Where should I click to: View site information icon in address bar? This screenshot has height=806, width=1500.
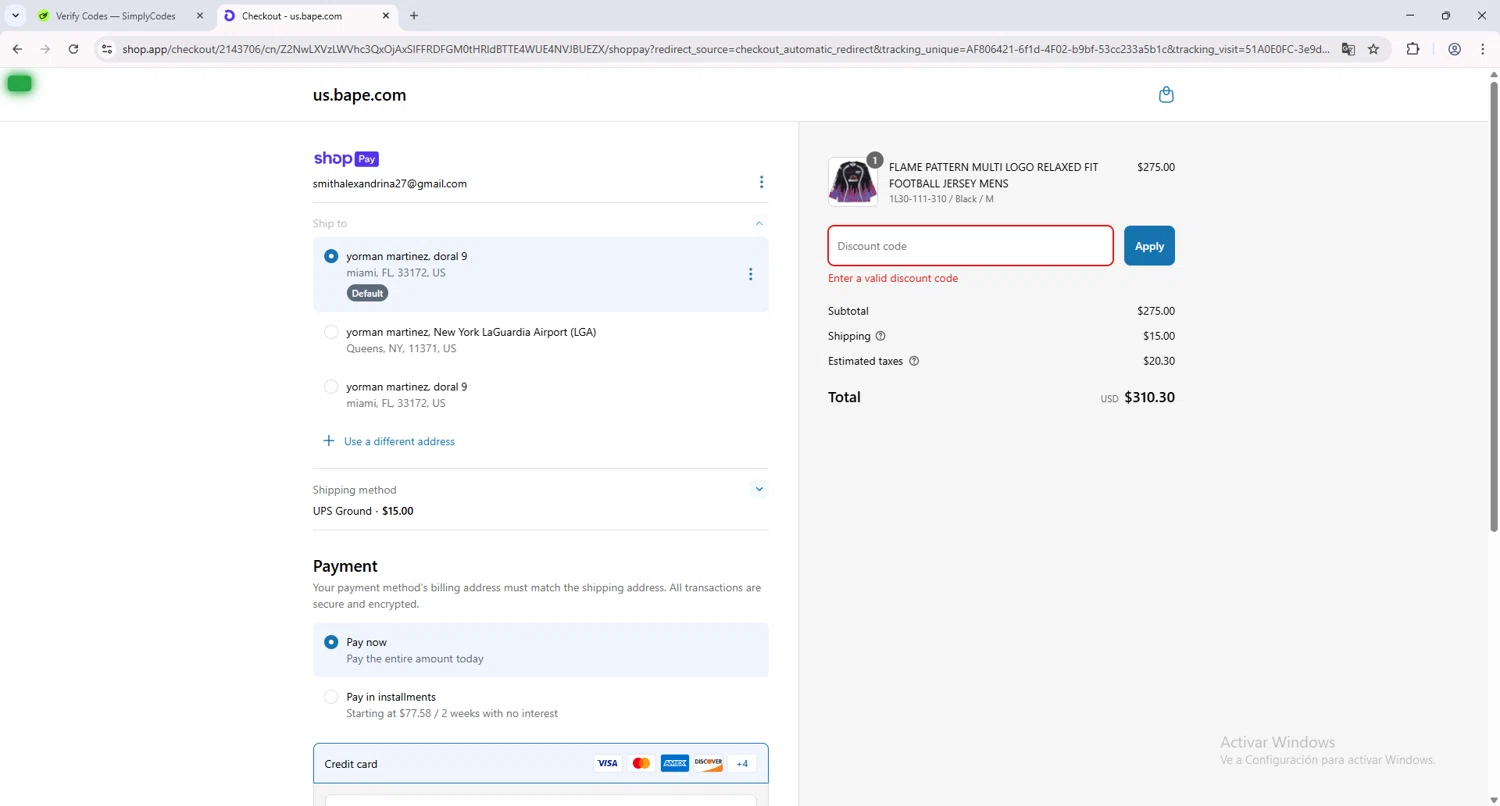(108, 49)
